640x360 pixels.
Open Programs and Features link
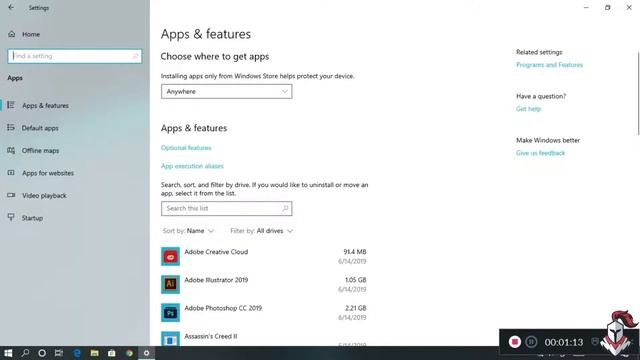pyautogui.click(x=549, y=65)
